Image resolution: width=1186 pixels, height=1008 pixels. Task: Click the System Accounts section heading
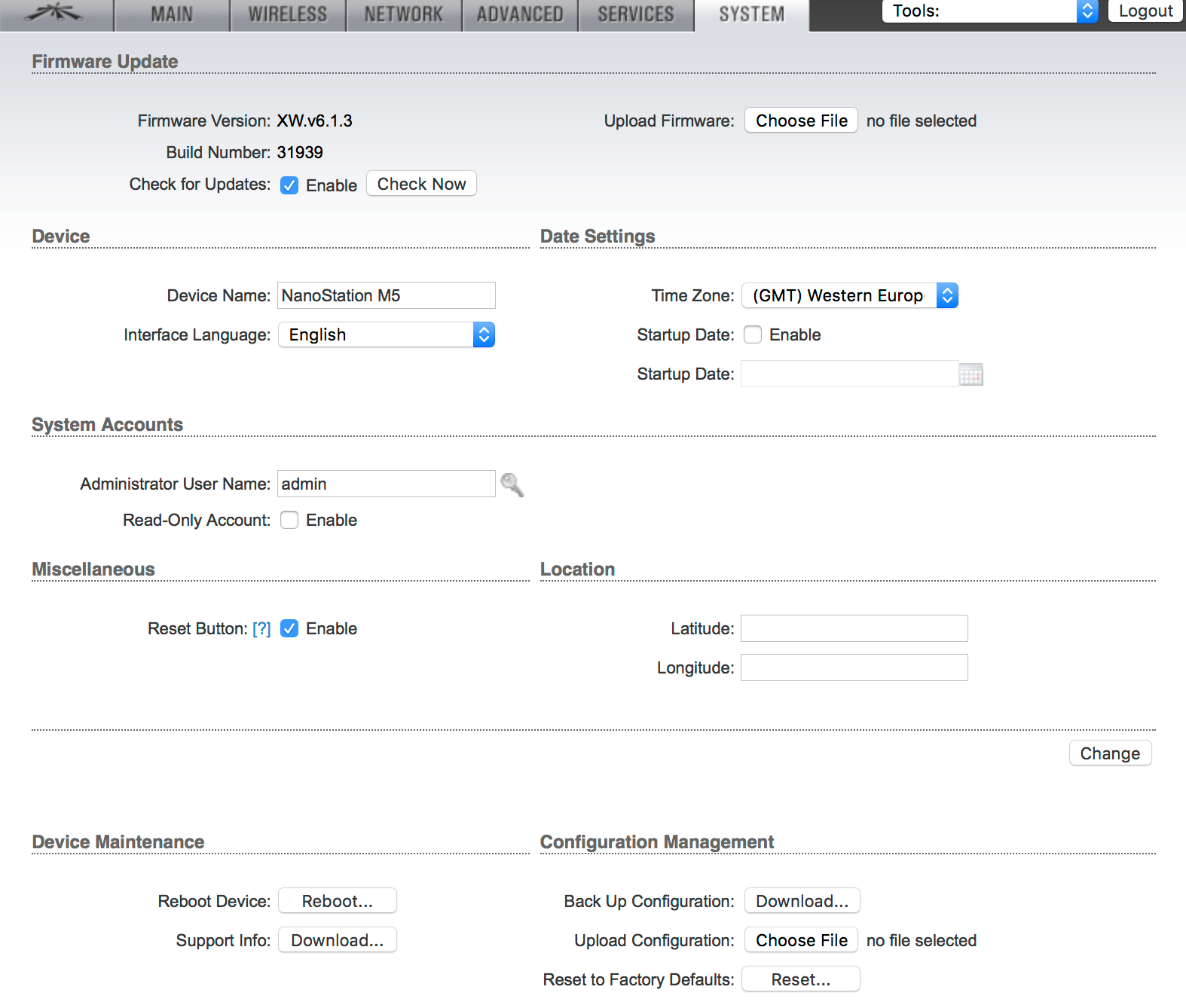click(x=108, y=425)
